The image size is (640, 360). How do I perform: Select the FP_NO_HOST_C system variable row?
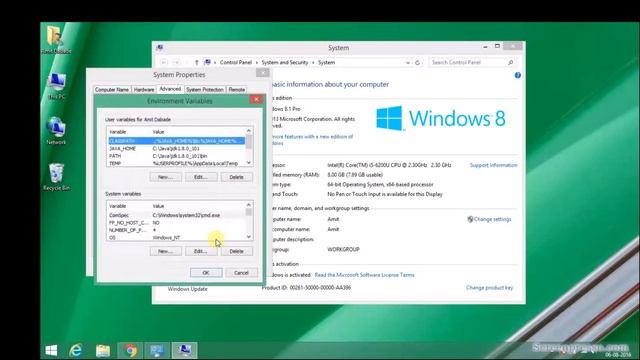pyautogui.click(x=177, y=223)
